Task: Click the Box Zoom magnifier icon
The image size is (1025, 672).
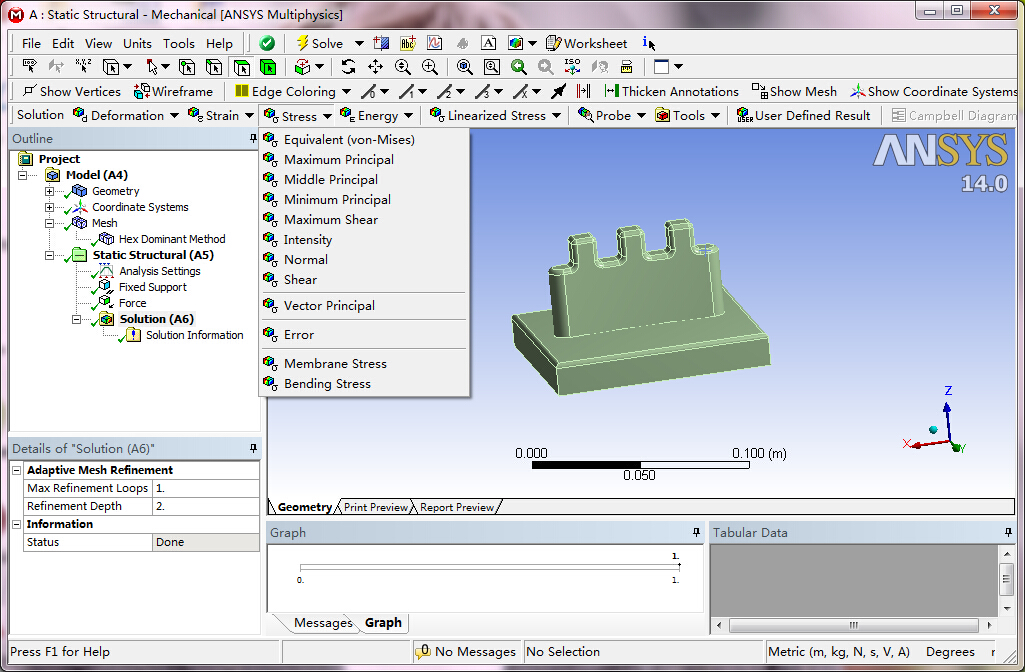Action: click(x=492, y=65)
